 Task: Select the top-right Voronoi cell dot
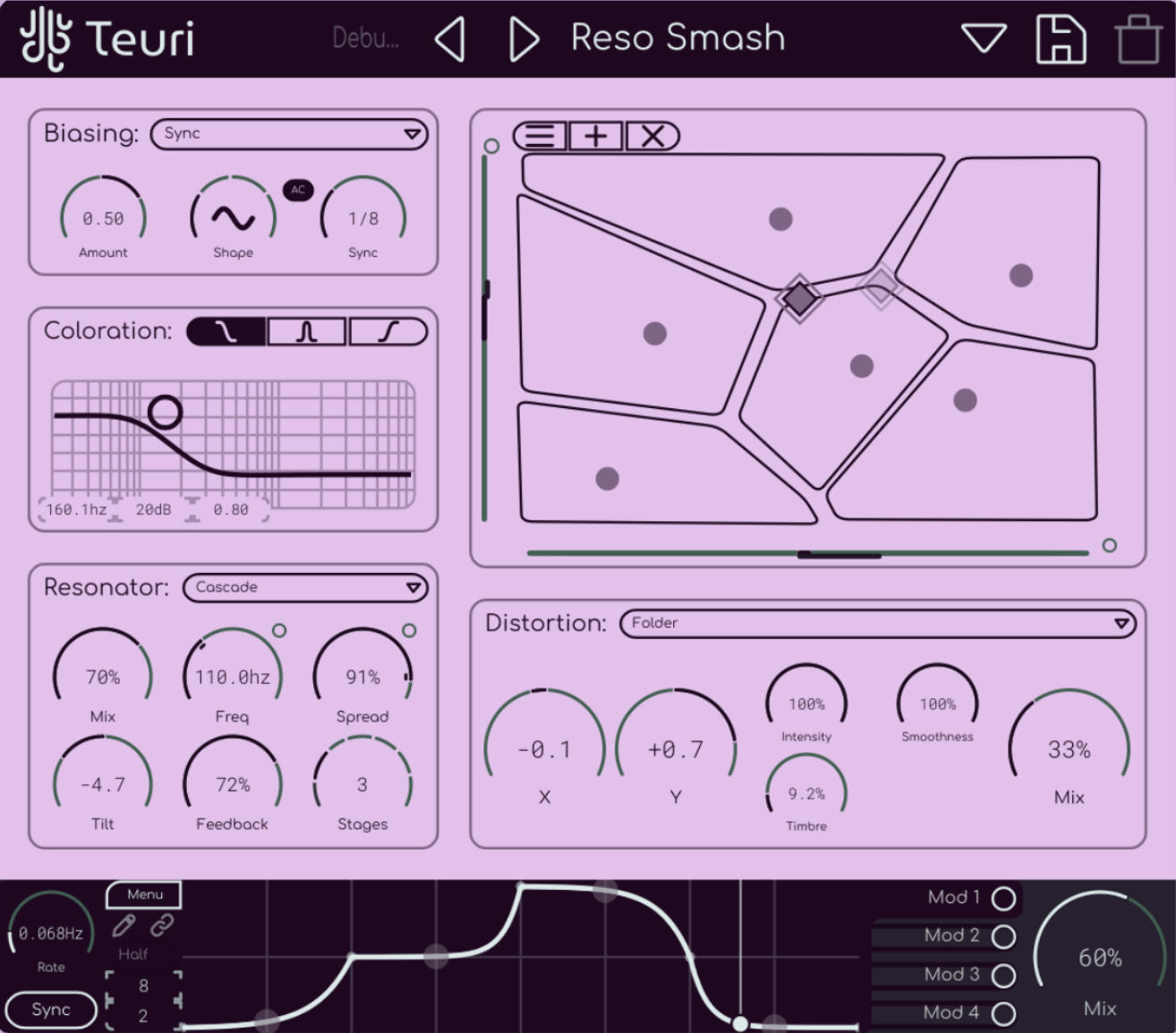click(x=1021, y=275)
